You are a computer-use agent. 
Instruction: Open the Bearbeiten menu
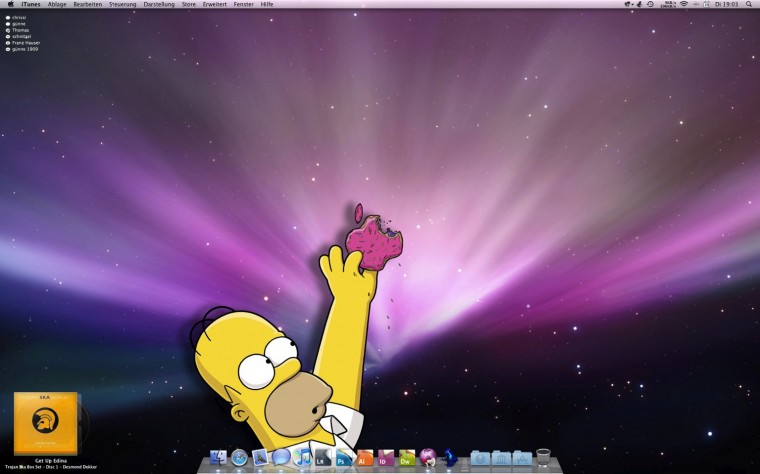point(88,4)
